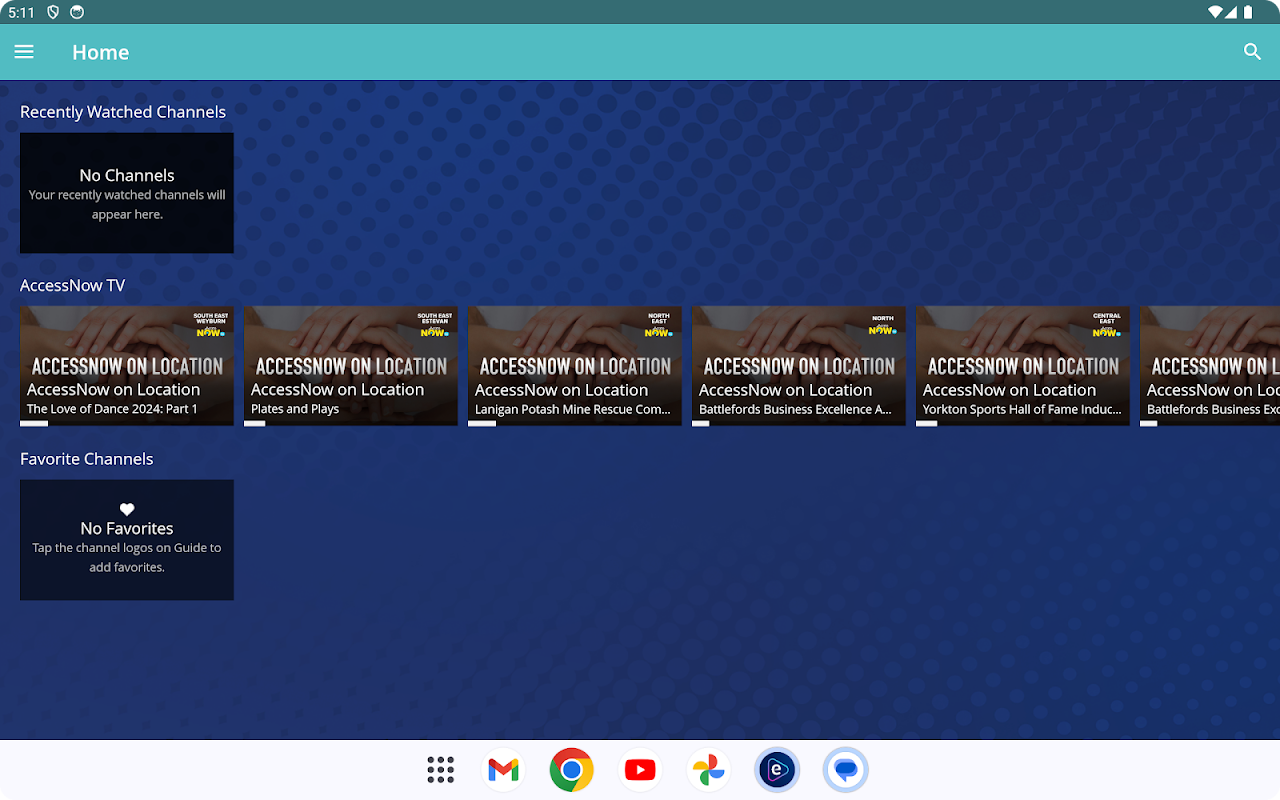The width and height of the screenshot is (1280, 800).
Task: Open The Love of Dance 2024: Part 1
Action: pyautogui.click(x=127, y=366)
